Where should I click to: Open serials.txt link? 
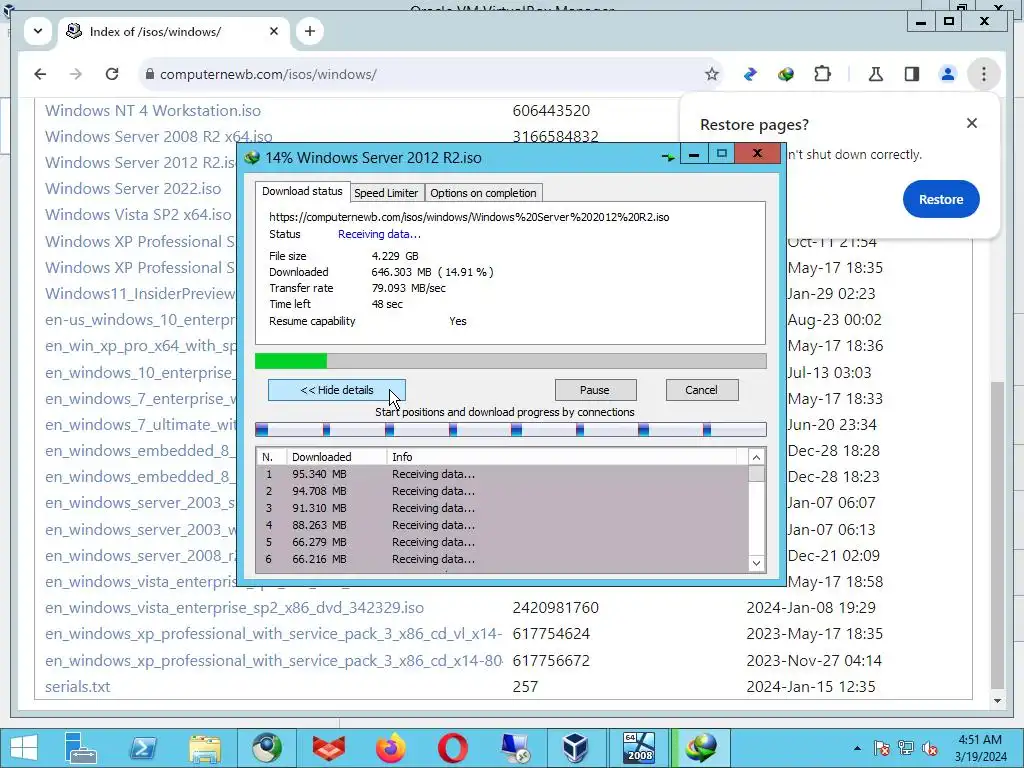point(78,687)
